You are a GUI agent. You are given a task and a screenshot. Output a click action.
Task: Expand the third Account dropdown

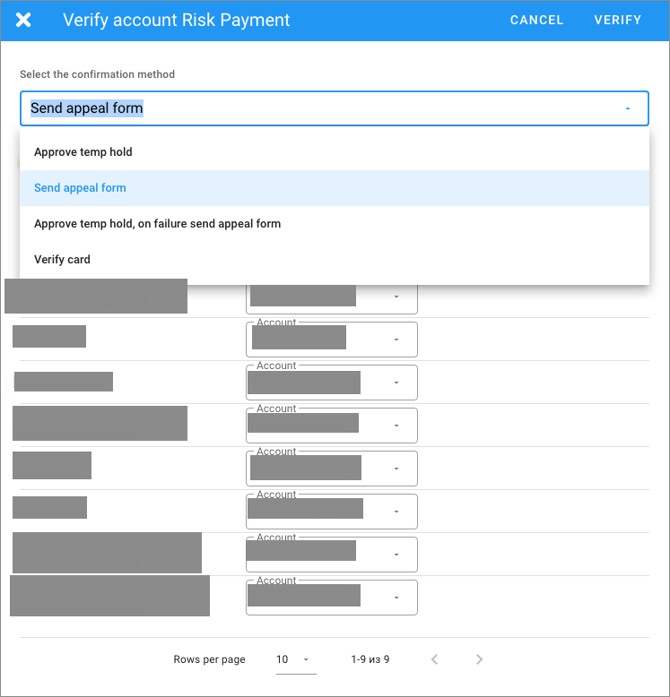[396, 383]
